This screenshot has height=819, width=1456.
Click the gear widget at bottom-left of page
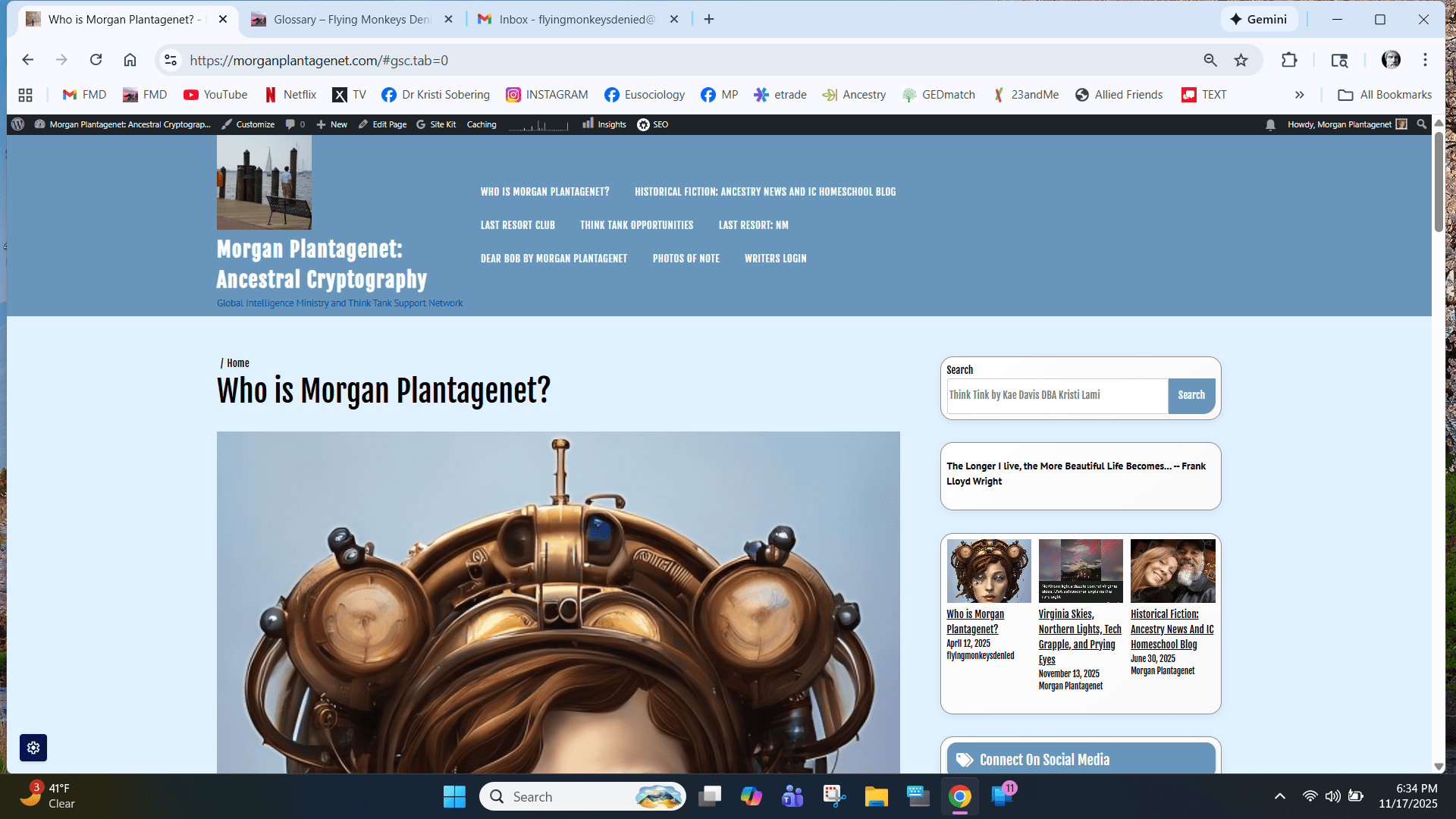(33, 748)
